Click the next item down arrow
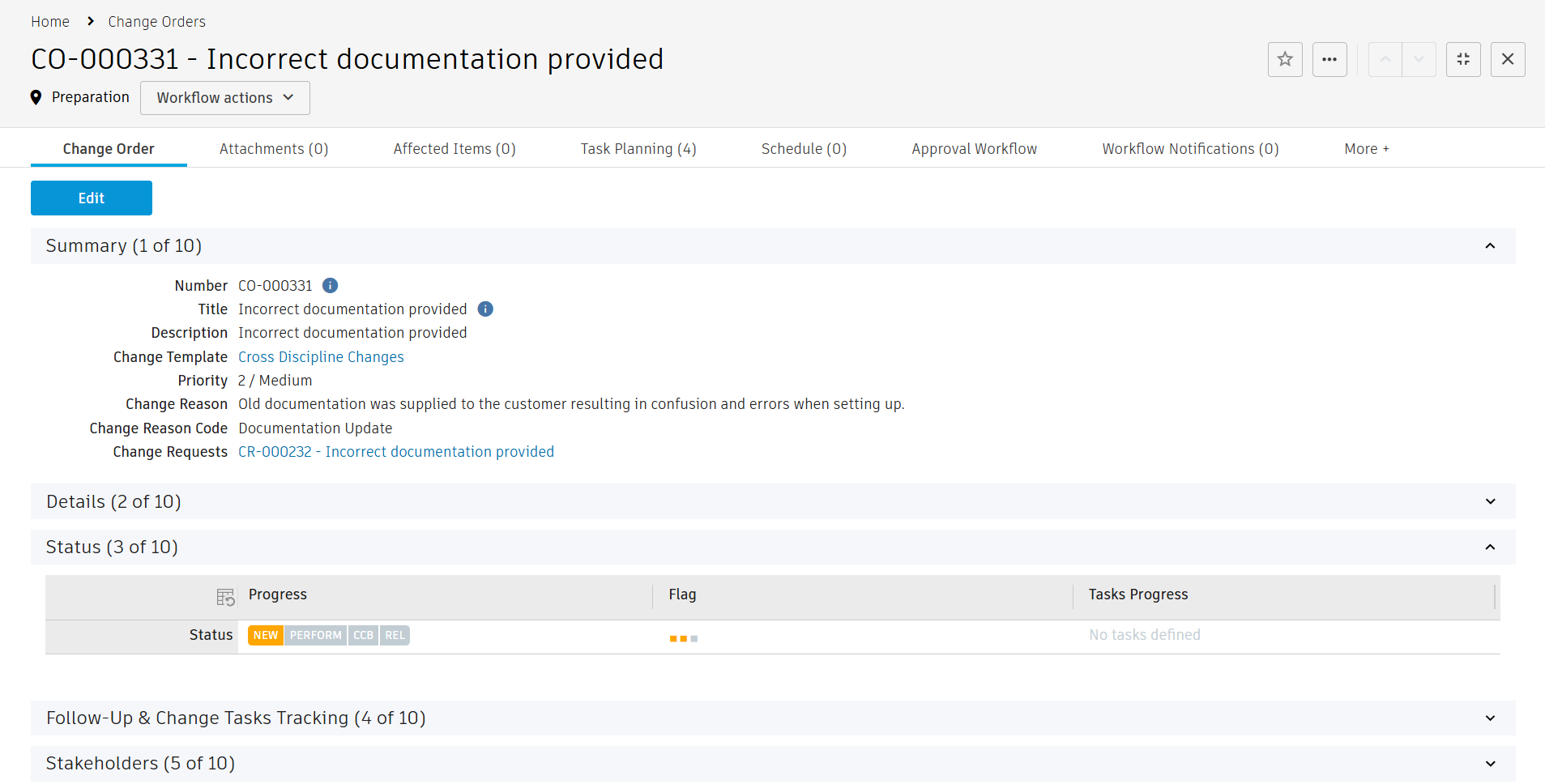Screen dimensions: 1545x784 (1419, 59)
